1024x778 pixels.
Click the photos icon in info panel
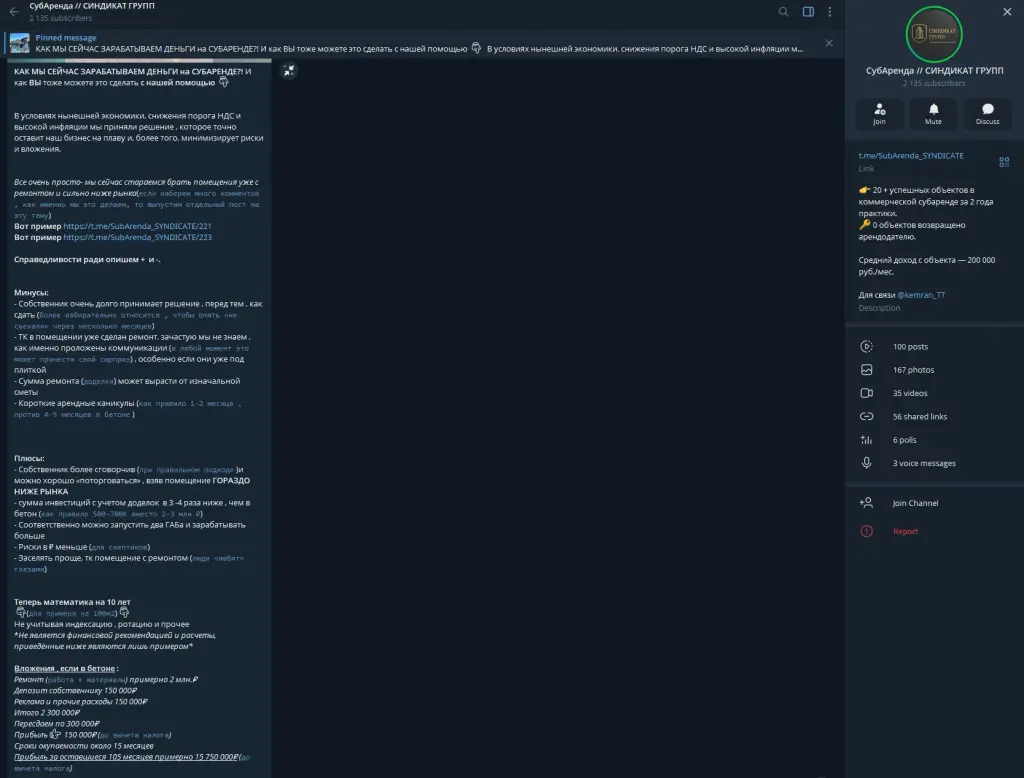coord(867,370)
